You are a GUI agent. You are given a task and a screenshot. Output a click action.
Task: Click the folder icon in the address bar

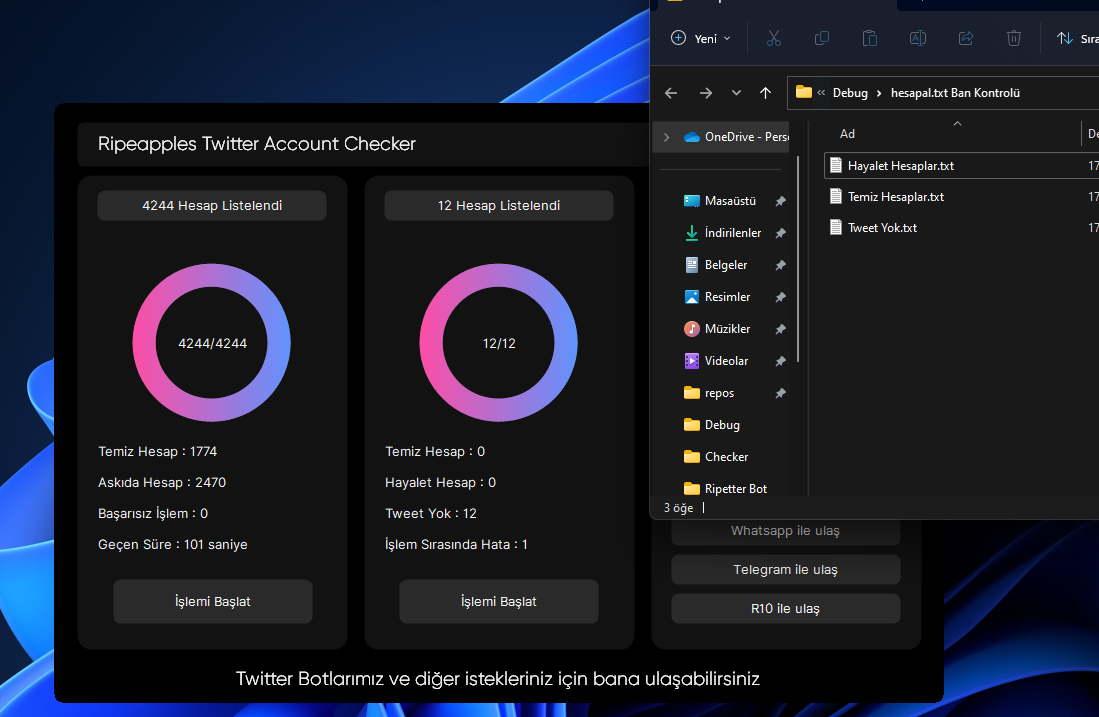point(804,92)
